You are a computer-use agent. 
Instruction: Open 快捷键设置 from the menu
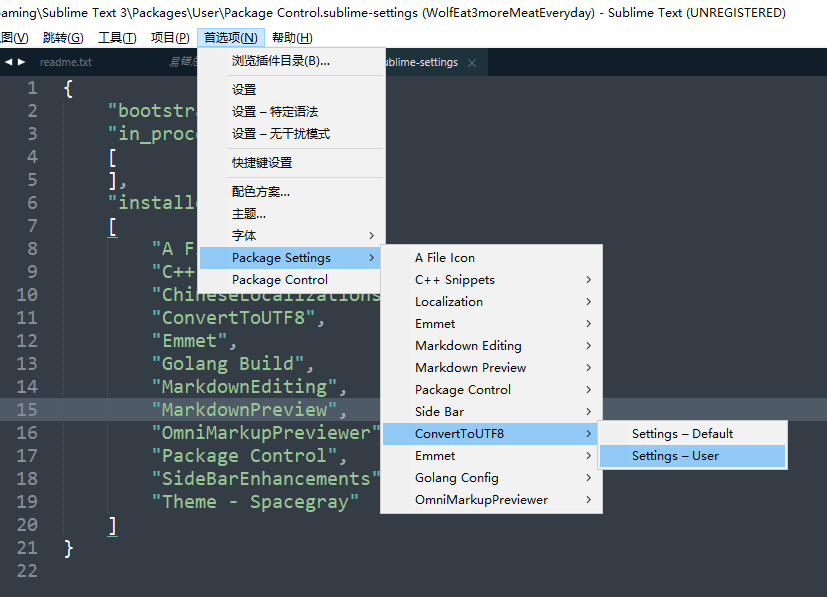pyautogui.click(x=291, y=163)
